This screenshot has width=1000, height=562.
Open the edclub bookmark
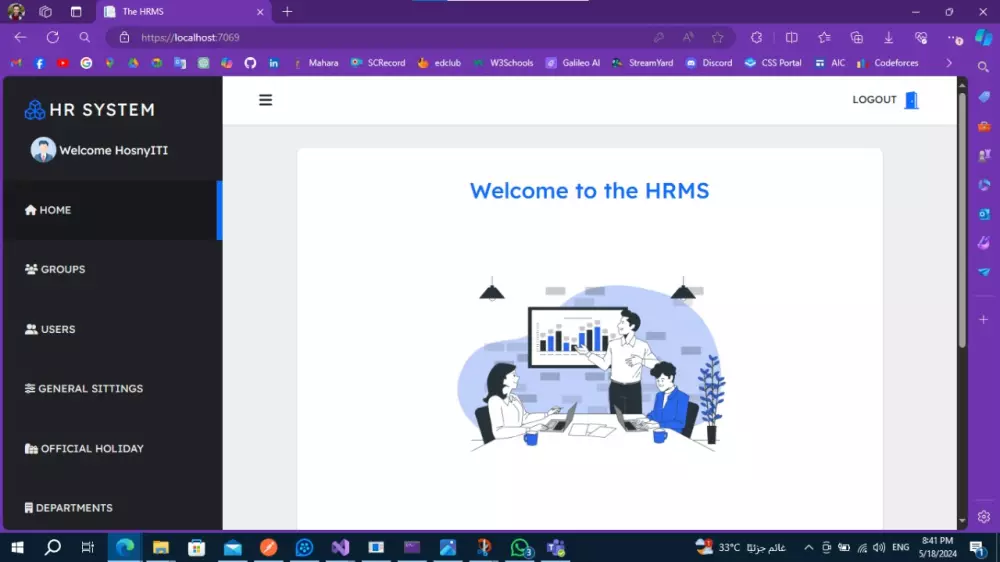(x=439, y=63)
